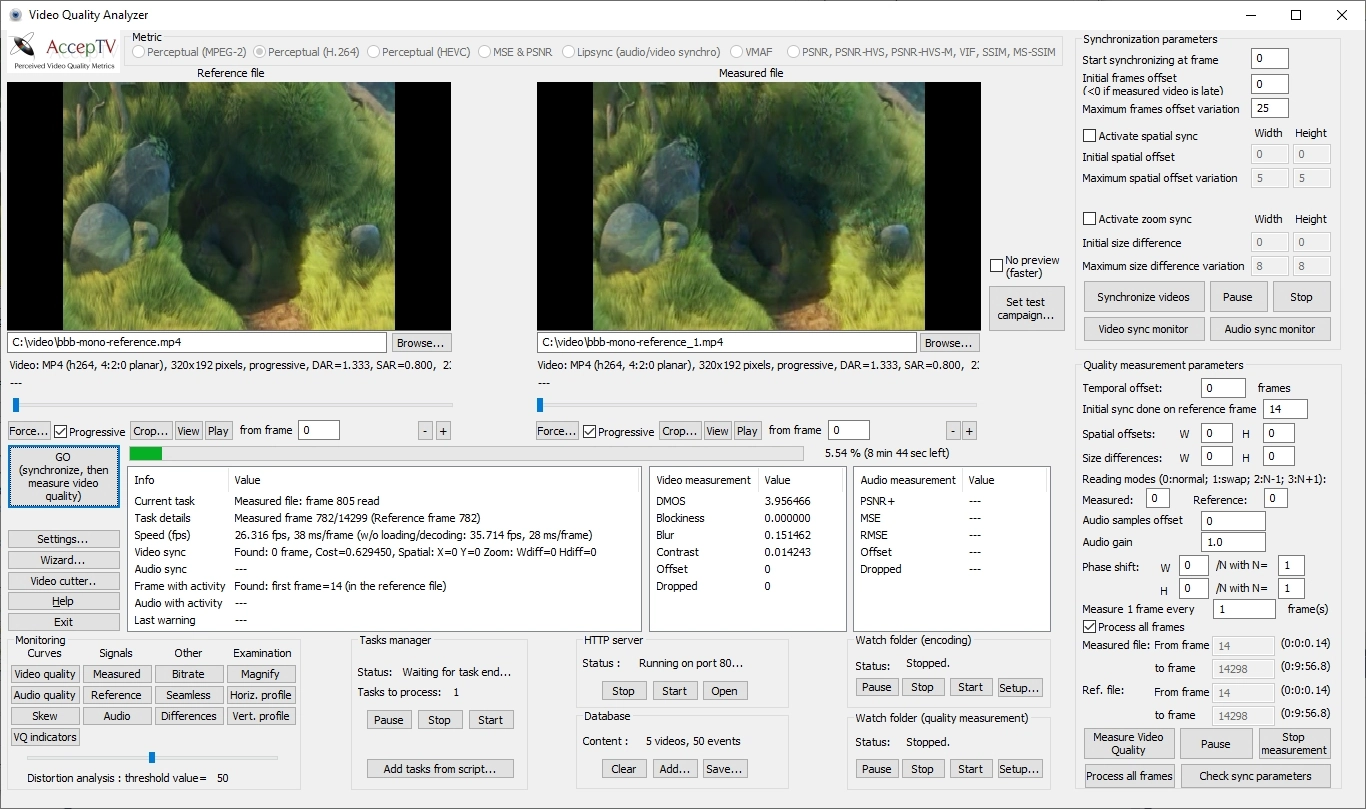
Task: Click Check sync parameters button
Action: 1255,776
